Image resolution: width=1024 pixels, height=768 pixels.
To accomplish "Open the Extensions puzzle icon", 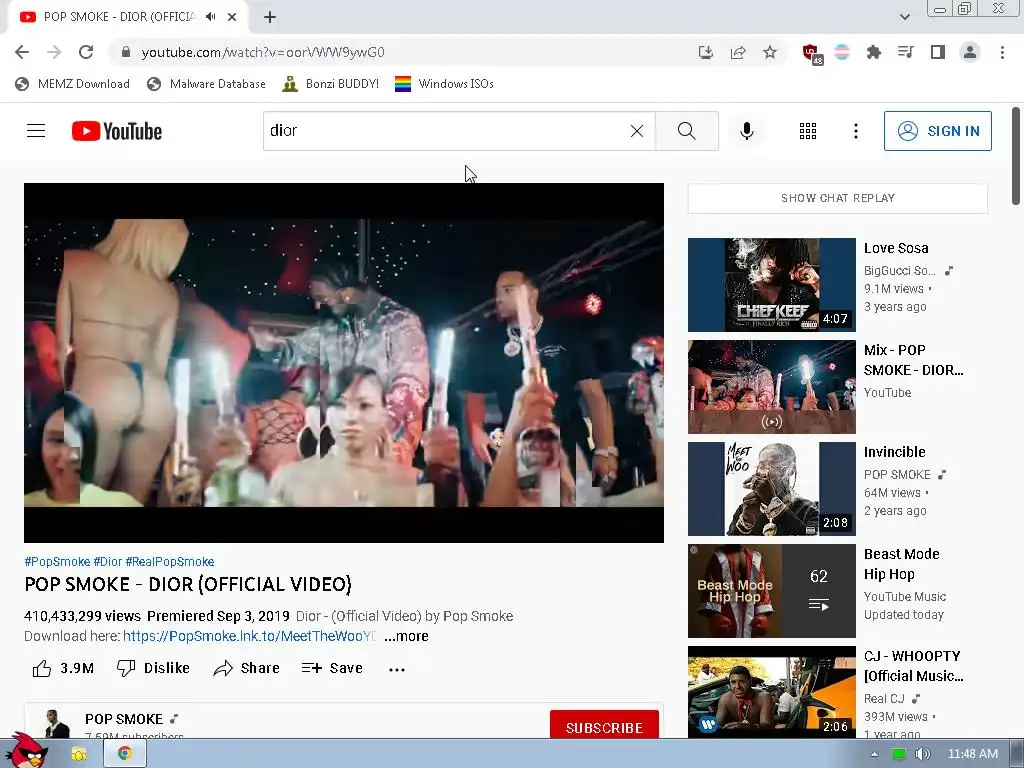I will pyautogui.click(x=874, y=52).
